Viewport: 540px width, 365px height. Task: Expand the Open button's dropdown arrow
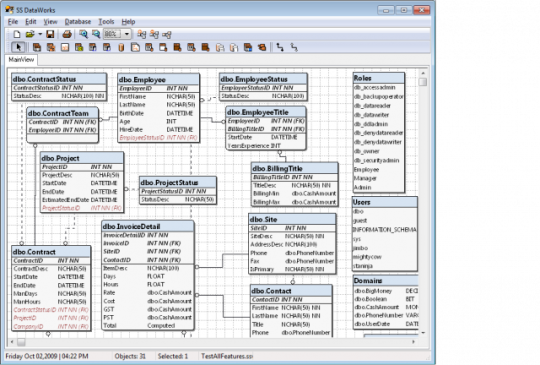(x=40, y=34)
